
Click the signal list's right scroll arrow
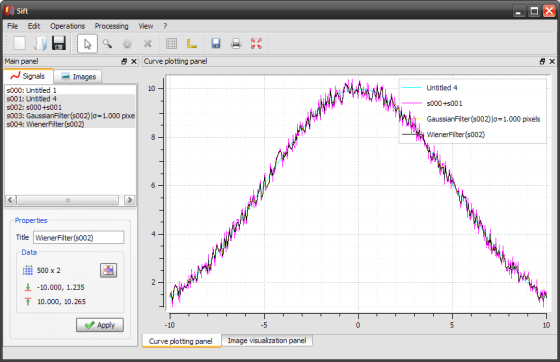(130, 200)
